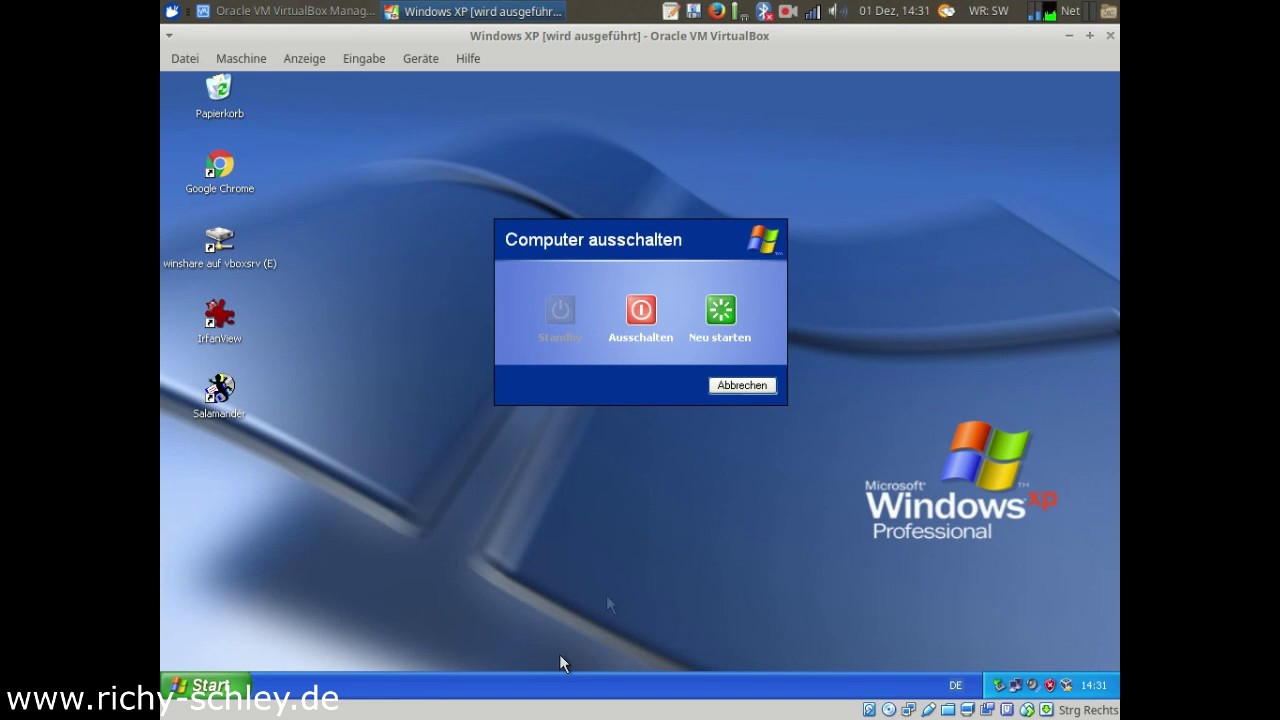Screen dimensions: 1280x720
Task: Click the XP network connection tray icon
Action: pyautogui.click(x=1015, y=685)
